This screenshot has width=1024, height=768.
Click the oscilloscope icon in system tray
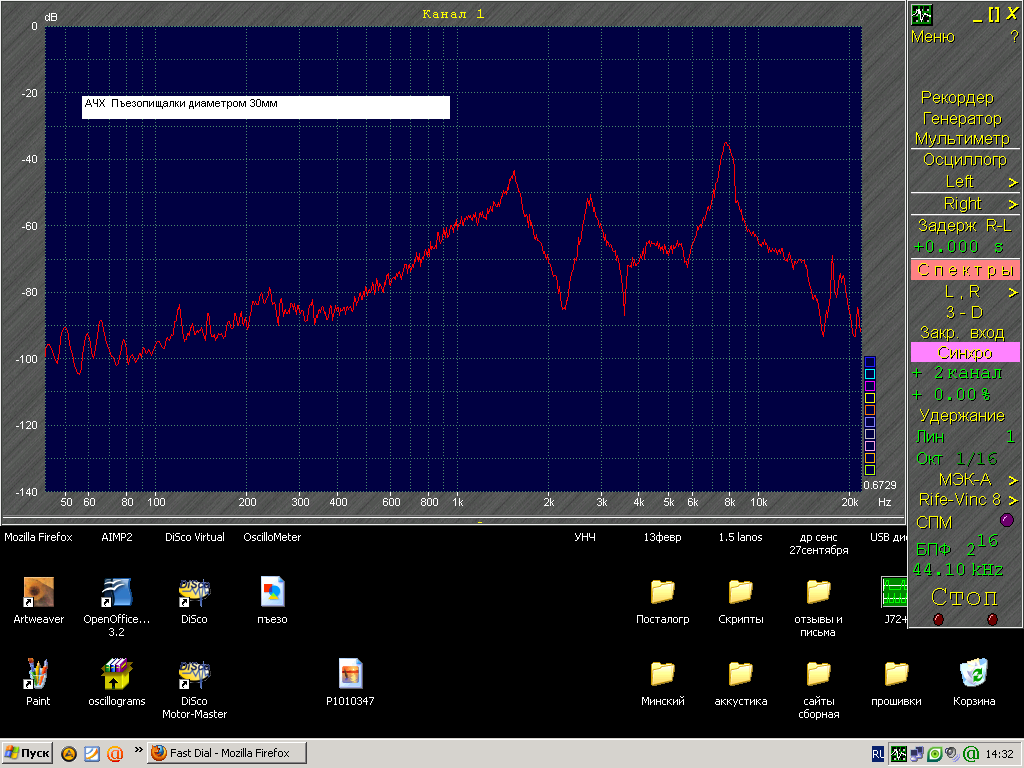(x=899, y=754)
